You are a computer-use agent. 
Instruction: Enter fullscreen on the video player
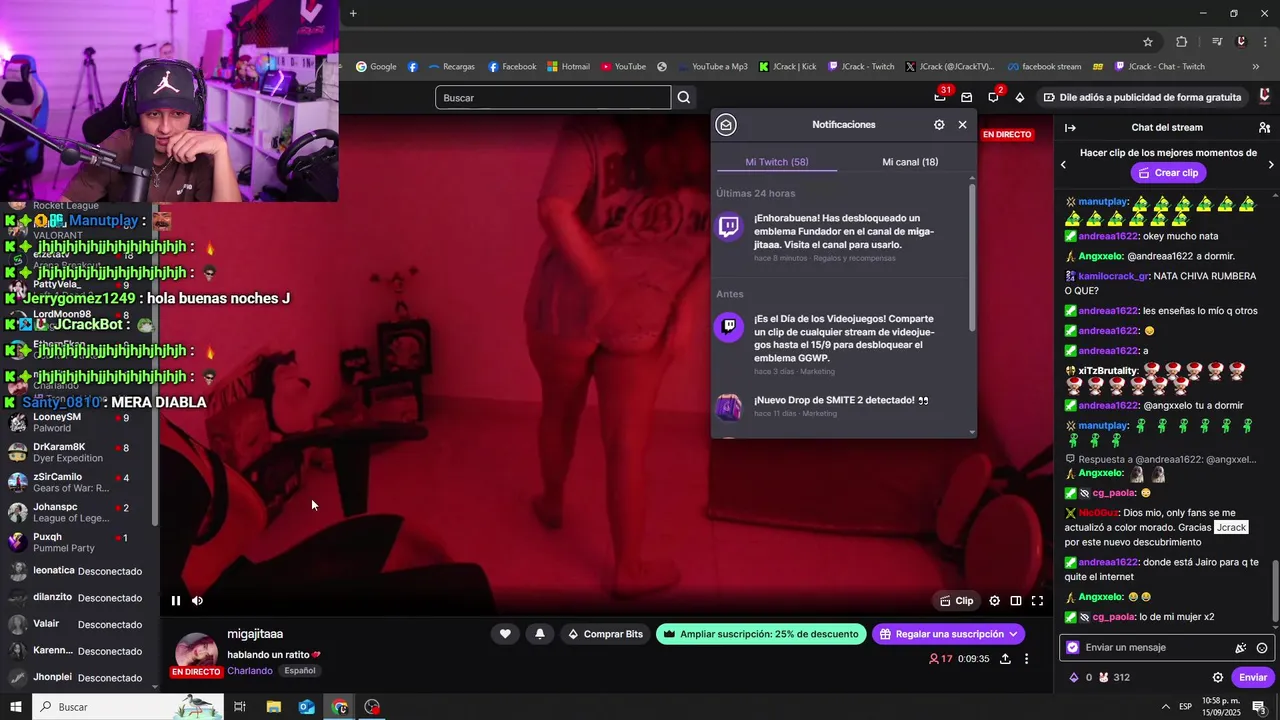tap(1037, 601)
